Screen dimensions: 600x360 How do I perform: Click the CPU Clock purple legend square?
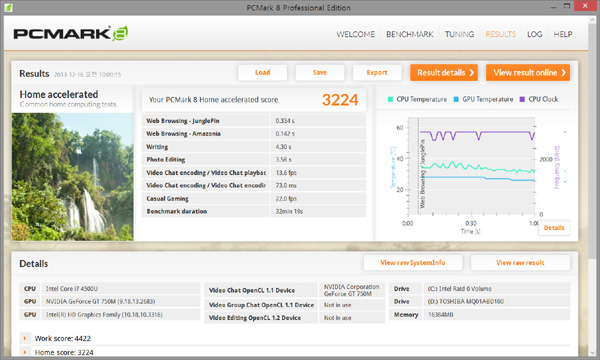pyautogui.click(x=522, y=99)
